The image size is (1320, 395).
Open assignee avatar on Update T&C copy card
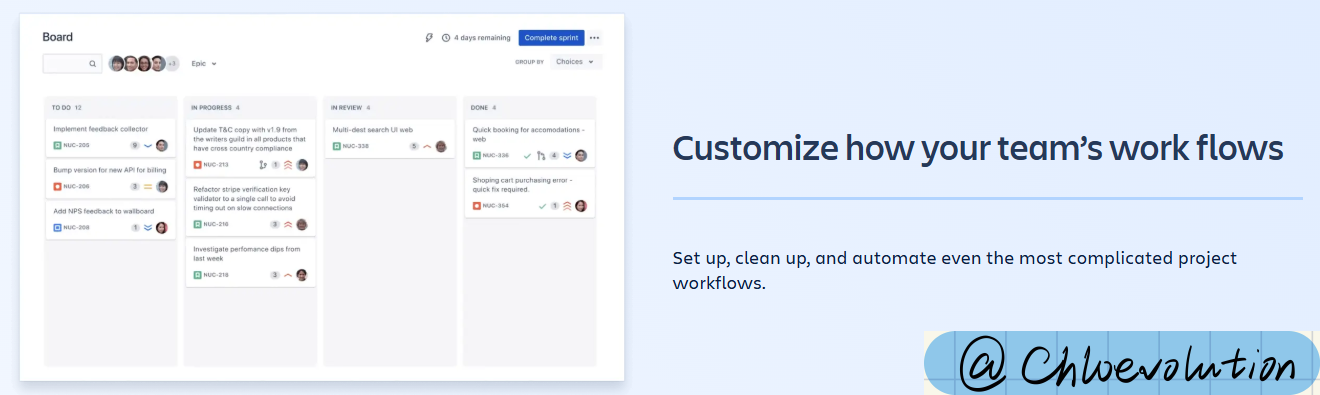point(302,164)
